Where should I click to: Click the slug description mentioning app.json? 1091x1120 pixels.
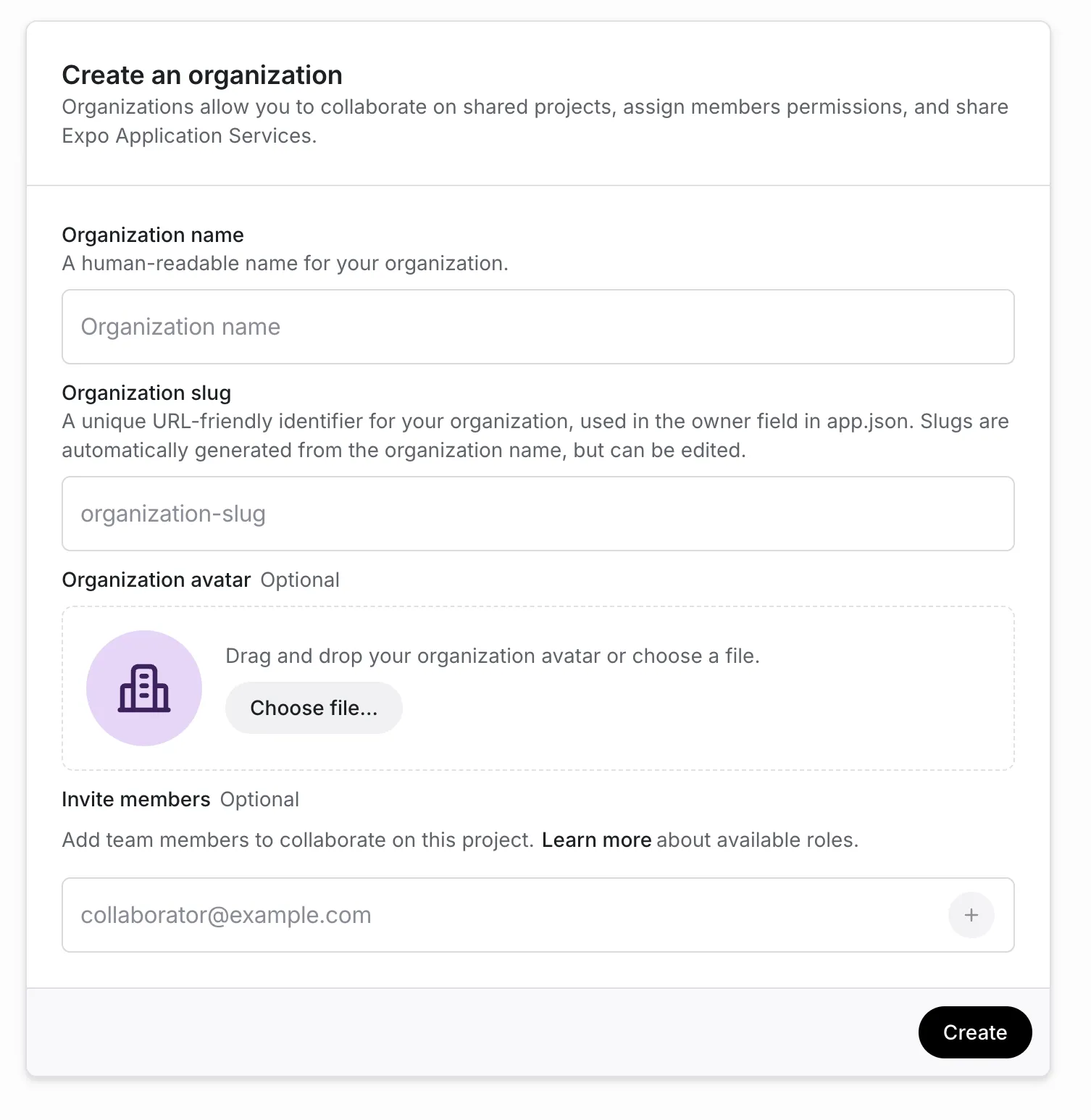coord(535,435)
